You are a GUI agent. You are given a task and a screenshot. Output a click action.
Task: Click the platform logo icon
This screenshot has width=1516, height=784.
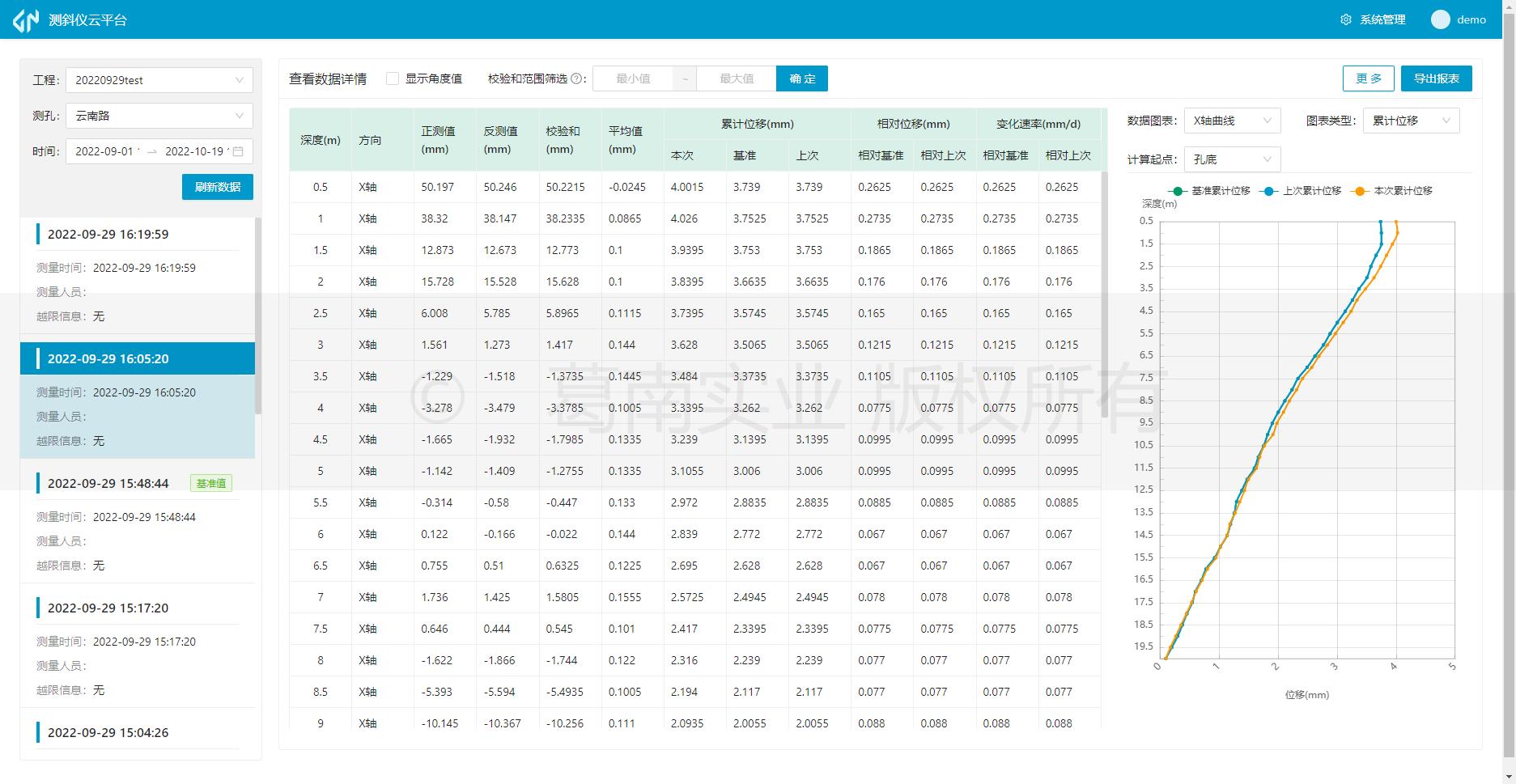click(26, 20)
